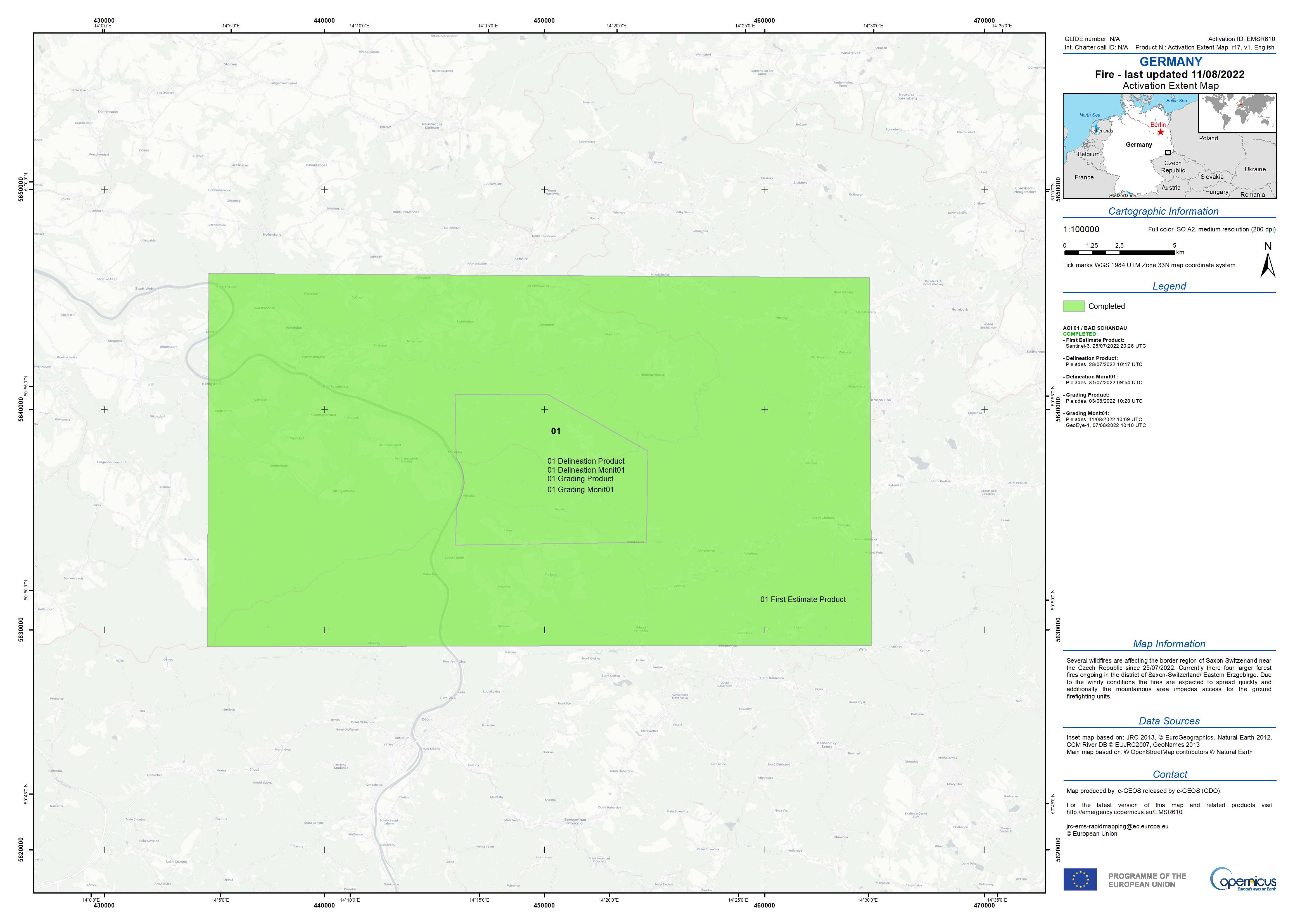Open the emergency.copernicus.eu/EMSR610 link

pyautogui.click(x=1124, y=812)
